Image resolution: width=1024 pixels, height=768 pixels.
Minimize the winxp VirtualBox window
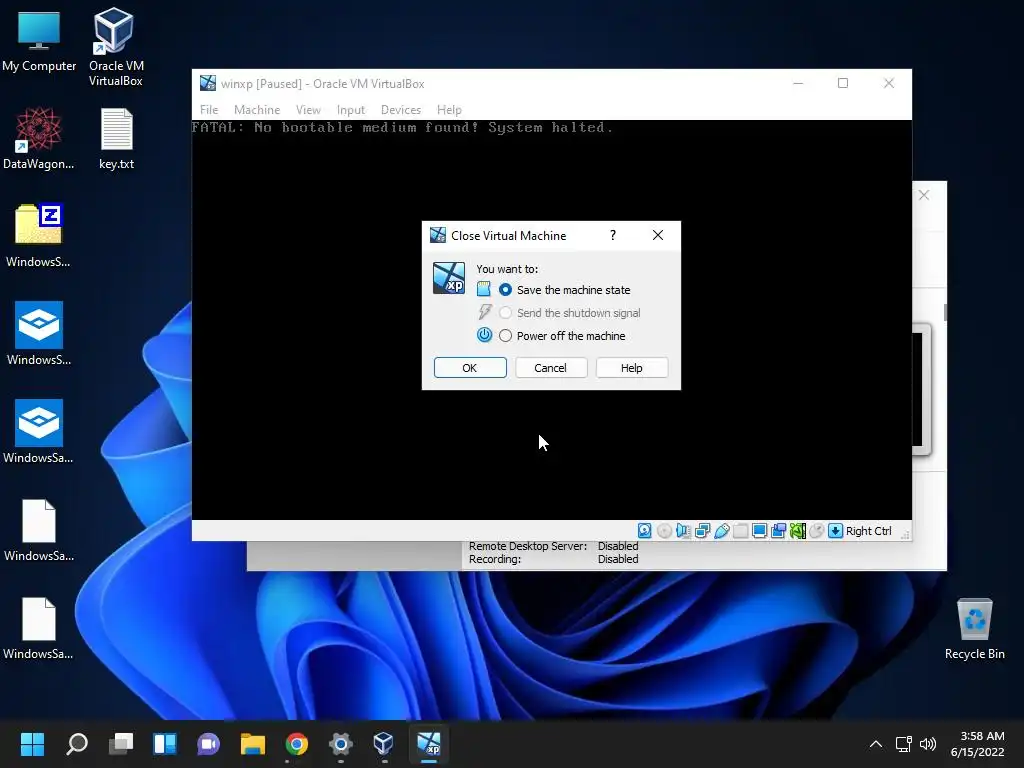coord(798,83)
